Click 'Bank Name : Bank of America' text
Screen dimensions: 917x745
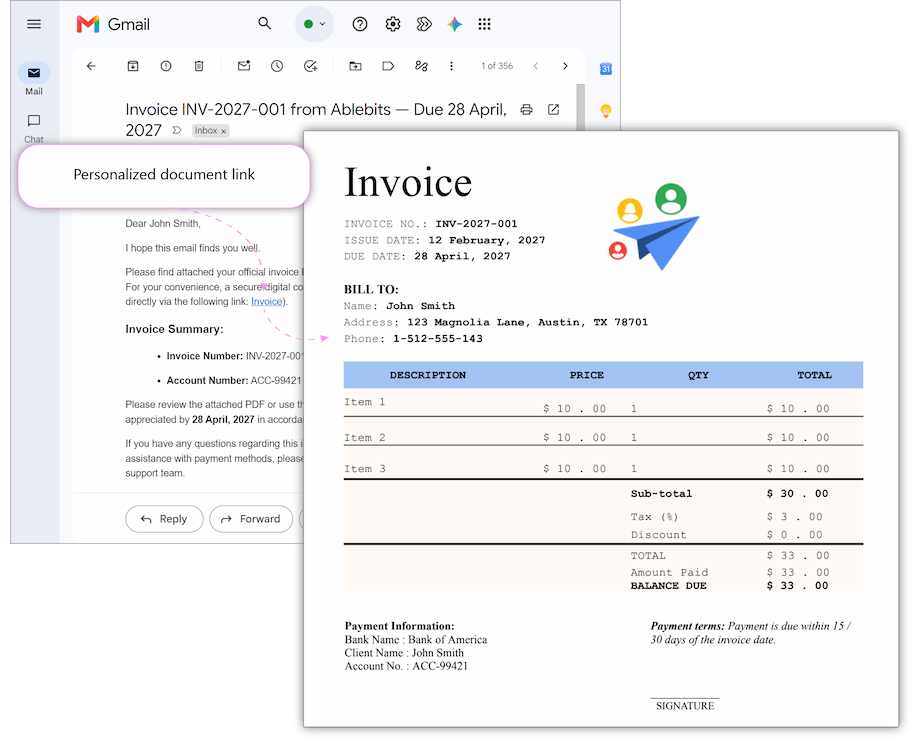click(x=416, y=640)
